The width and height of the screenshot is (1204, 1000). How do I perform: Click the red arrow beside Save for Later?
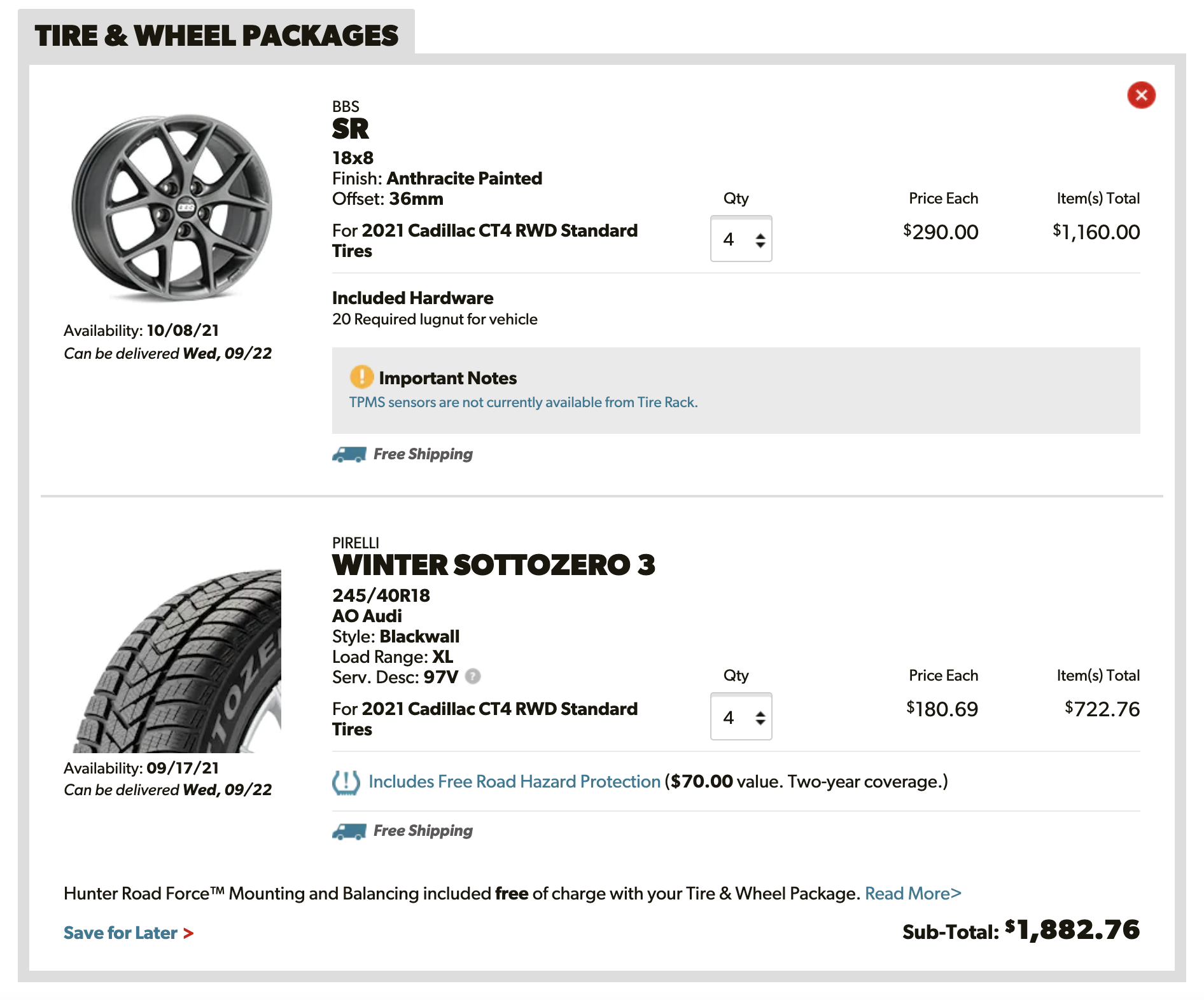click(188, 933)
